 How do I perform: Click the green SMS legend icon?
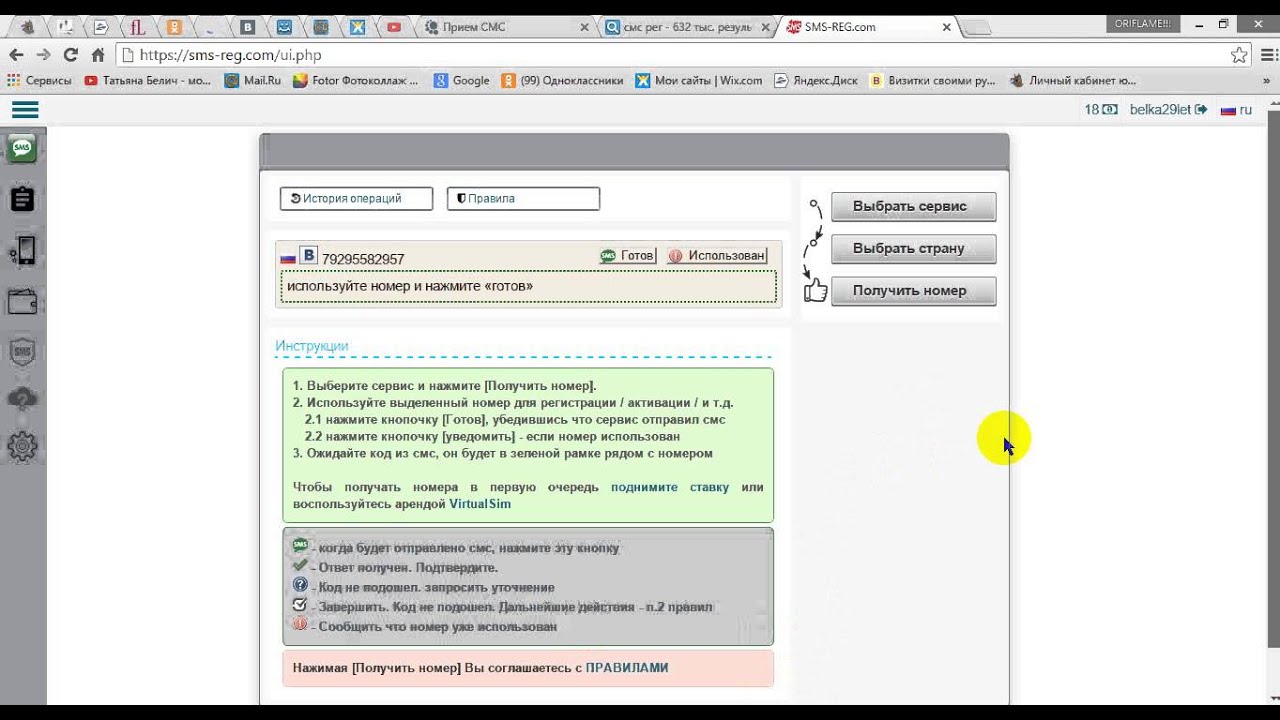(x=300, y=546)
